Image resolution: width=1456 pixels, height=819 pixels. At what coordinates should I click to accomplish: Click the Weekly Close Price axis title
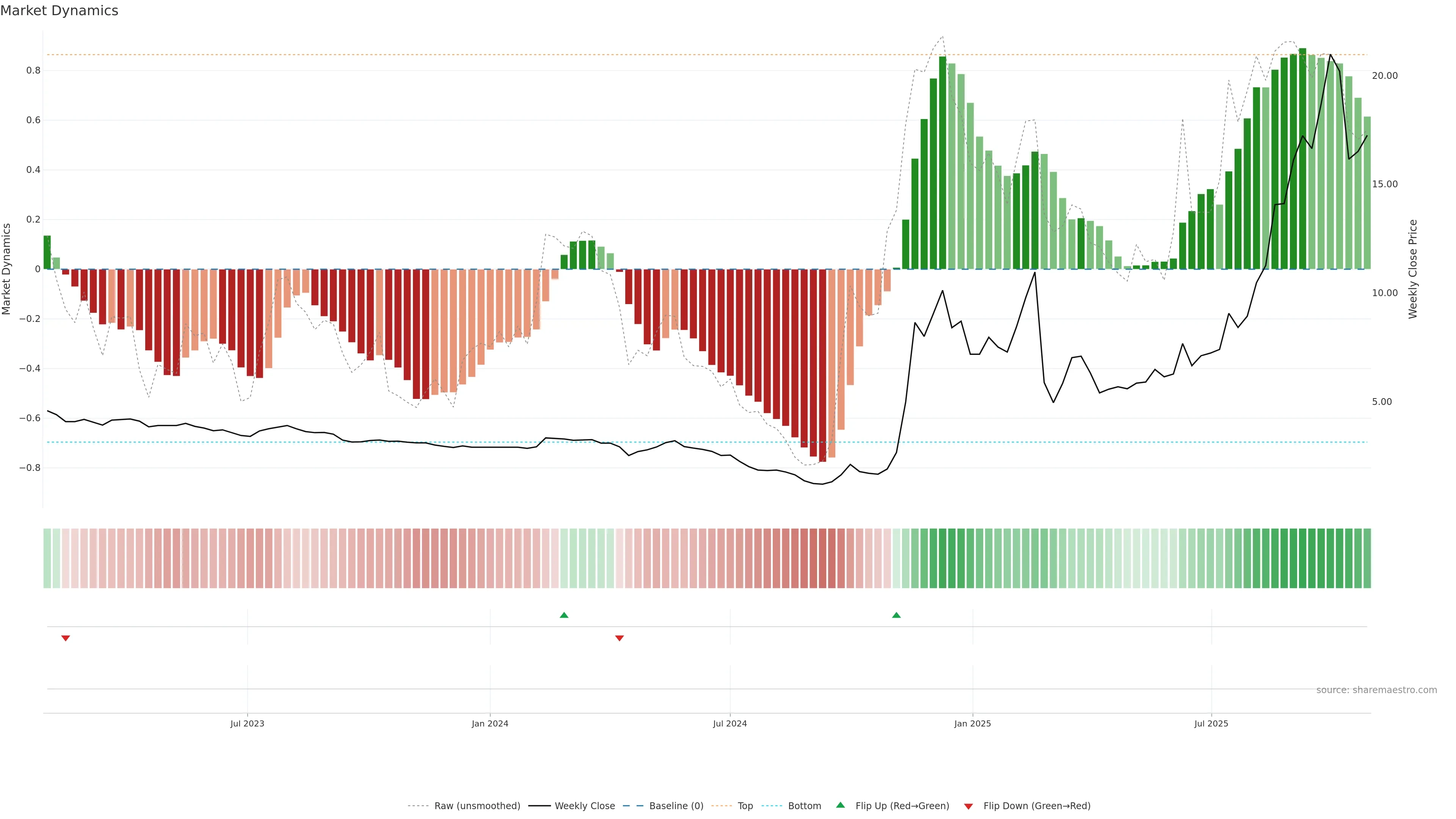pyautogui.click(x=1412, y=269)
